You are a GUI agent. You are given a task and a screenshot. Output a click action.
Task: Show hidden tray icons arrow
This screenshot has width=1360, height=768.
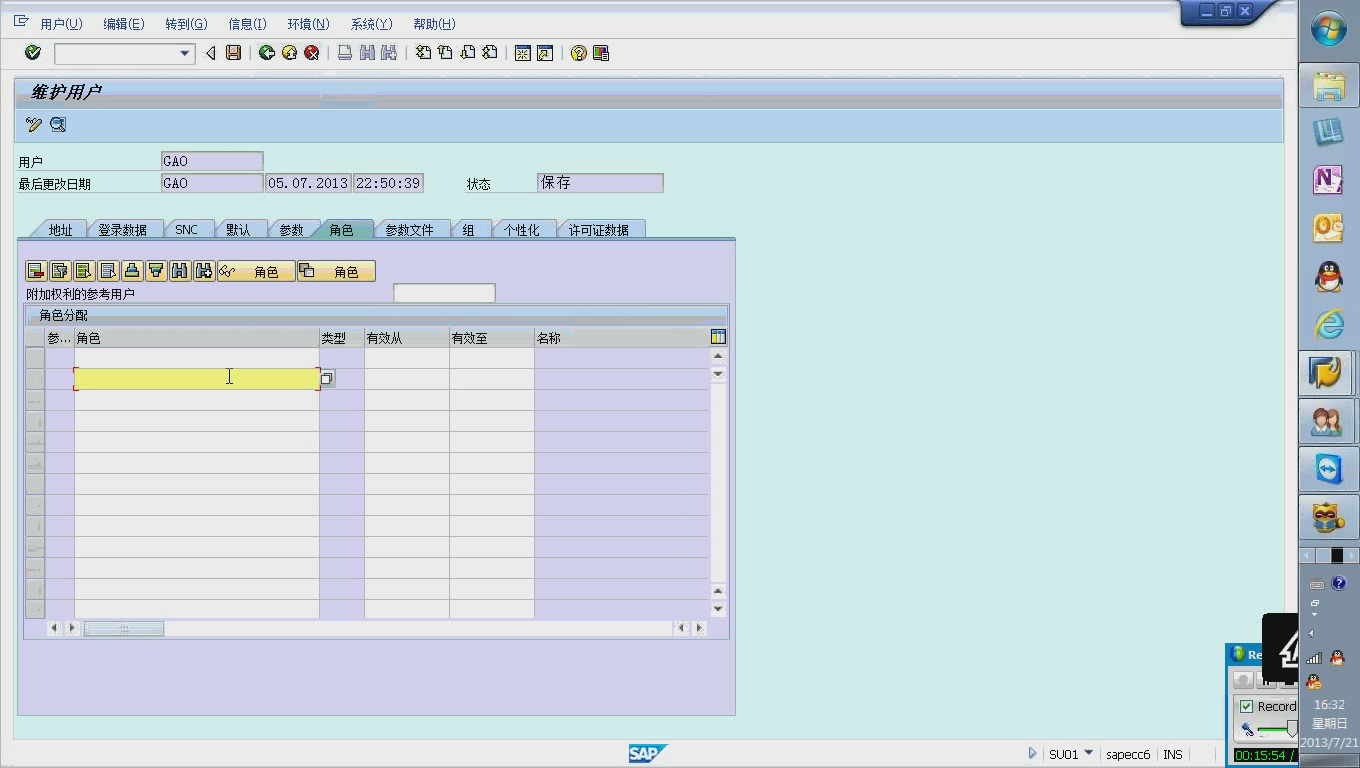[1312, 633]
